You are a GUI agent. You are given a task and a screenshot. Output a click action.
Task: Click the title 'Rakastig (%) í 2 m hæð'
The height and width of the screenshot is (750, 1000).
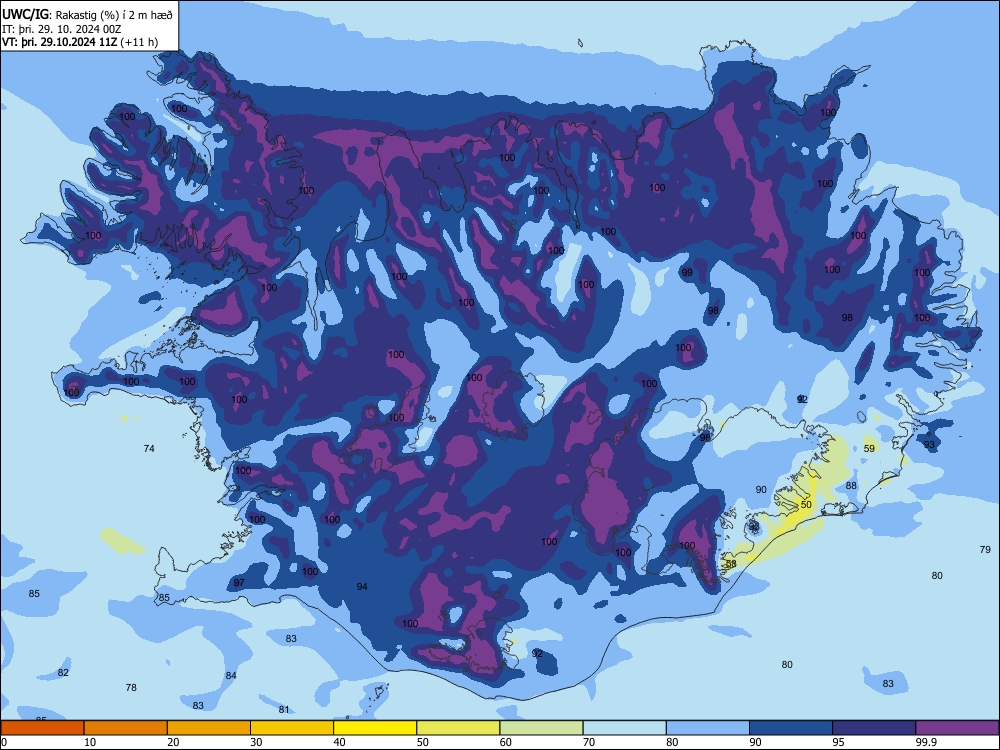tap(114, 15)
